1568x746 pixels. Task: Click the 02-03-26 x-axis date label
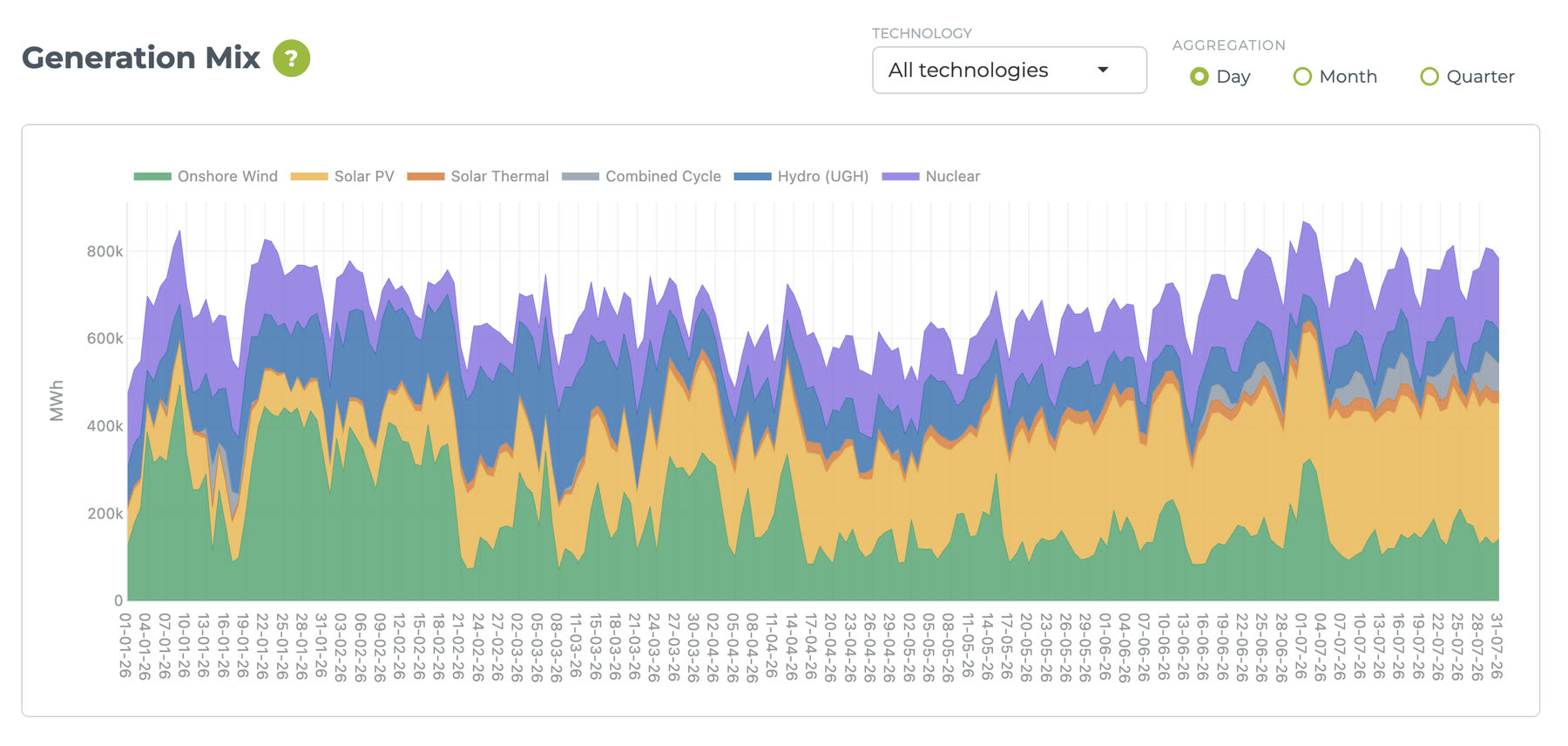[x=517, y=646]
